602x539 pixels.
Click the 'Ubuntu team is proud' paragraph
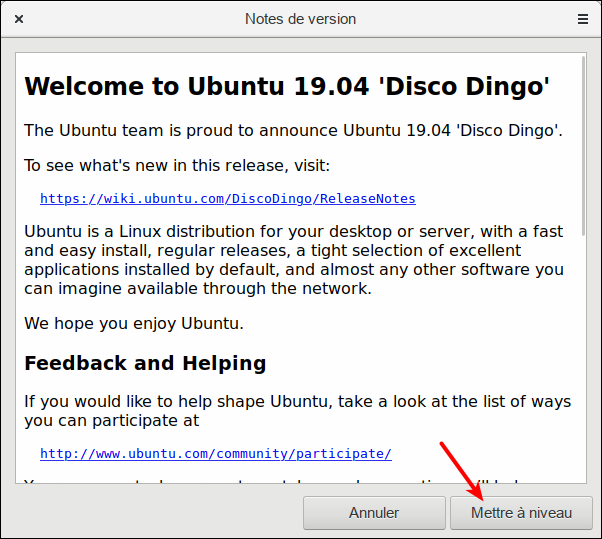[x=292, y=130]
